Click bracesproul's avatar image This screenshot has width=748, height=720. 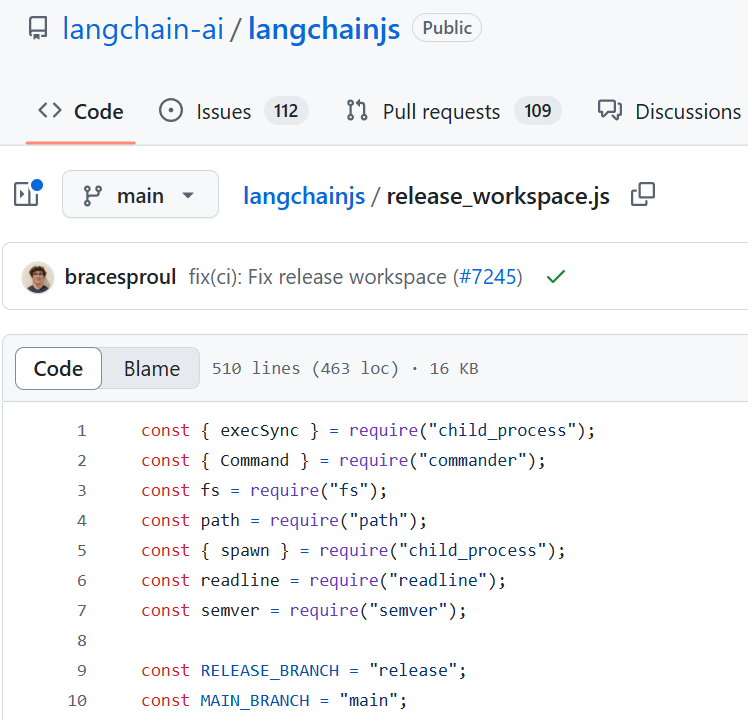(x=38, y=277)
